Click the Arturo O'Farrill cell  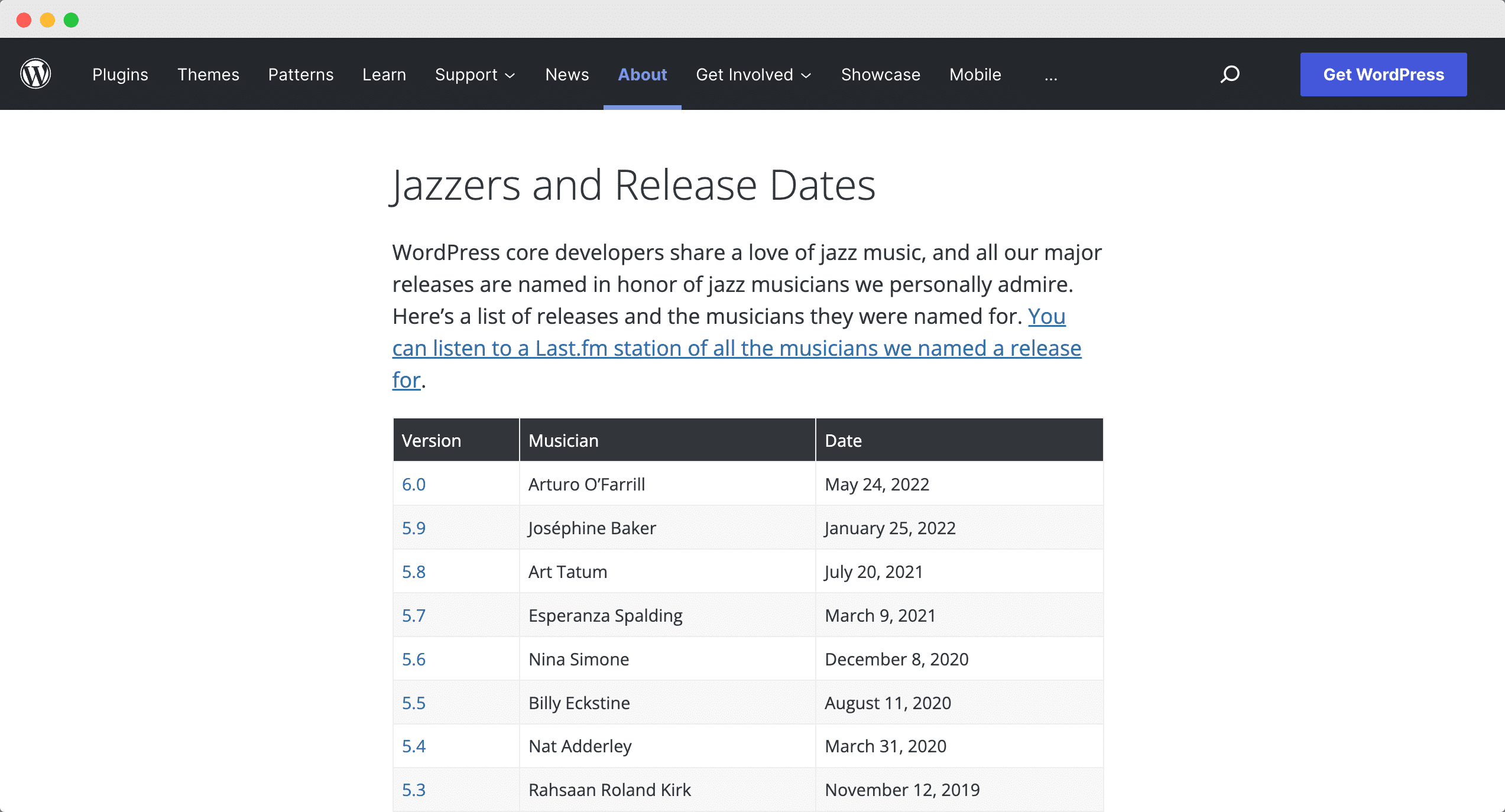click(x=667, y=484)
